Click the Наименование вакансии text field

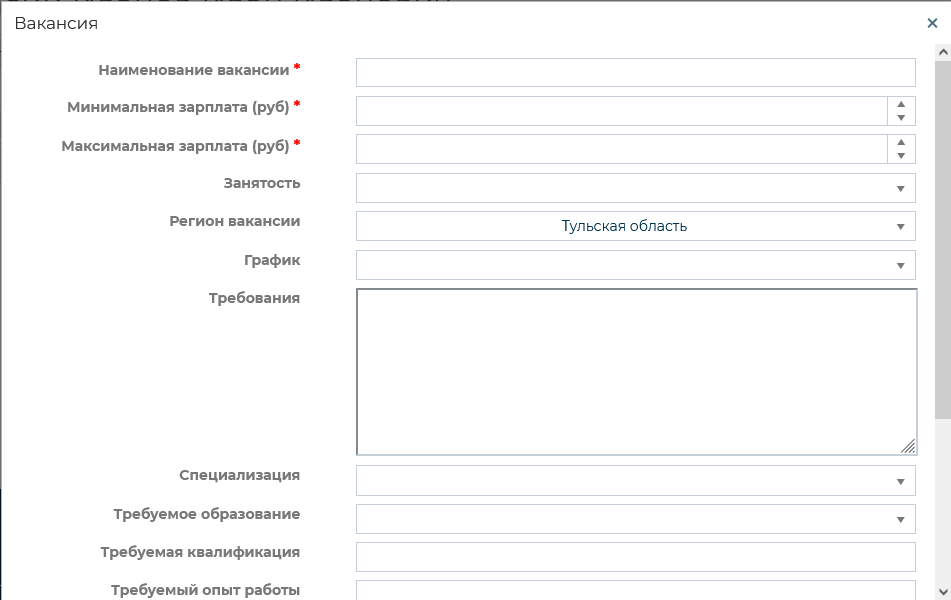click(635, 73)
